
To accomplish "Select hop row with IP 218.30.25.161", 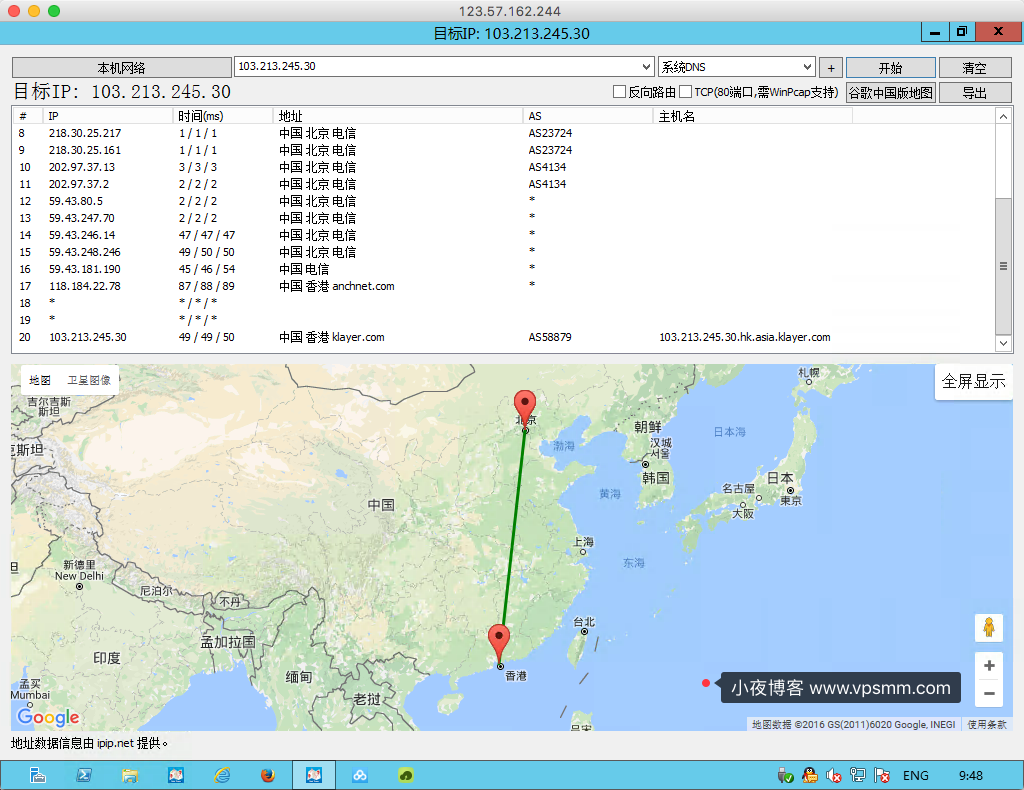I will click(504, 150).
